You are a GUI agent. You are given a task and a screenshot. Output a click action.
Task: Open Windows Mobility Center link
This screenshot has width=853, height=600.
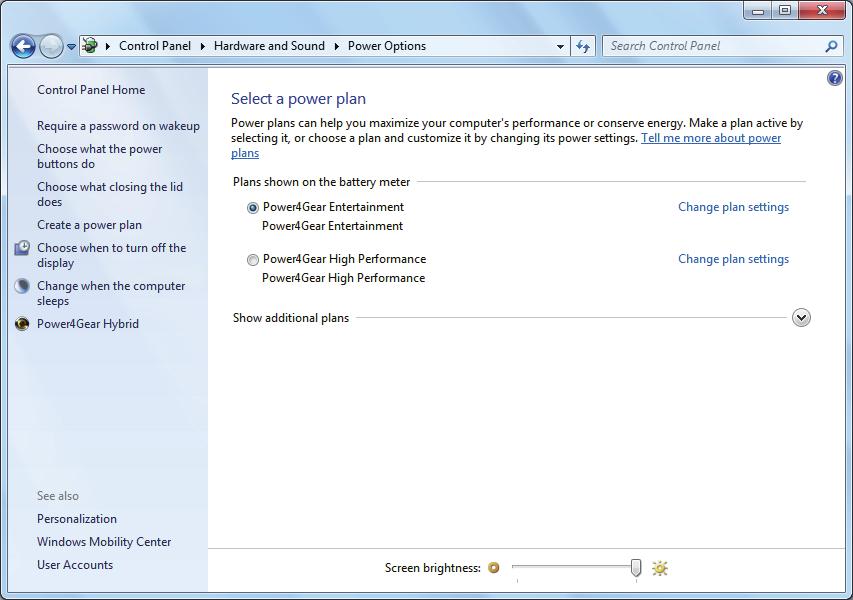[104, 542]
